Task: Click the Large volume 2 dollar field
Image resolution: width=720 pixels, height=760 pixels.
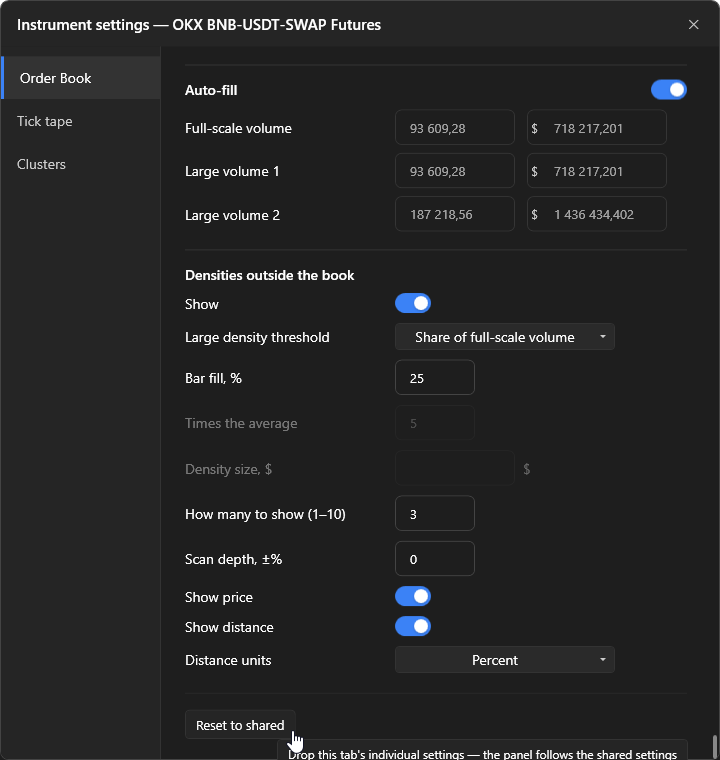Action: tap(597, 214)
